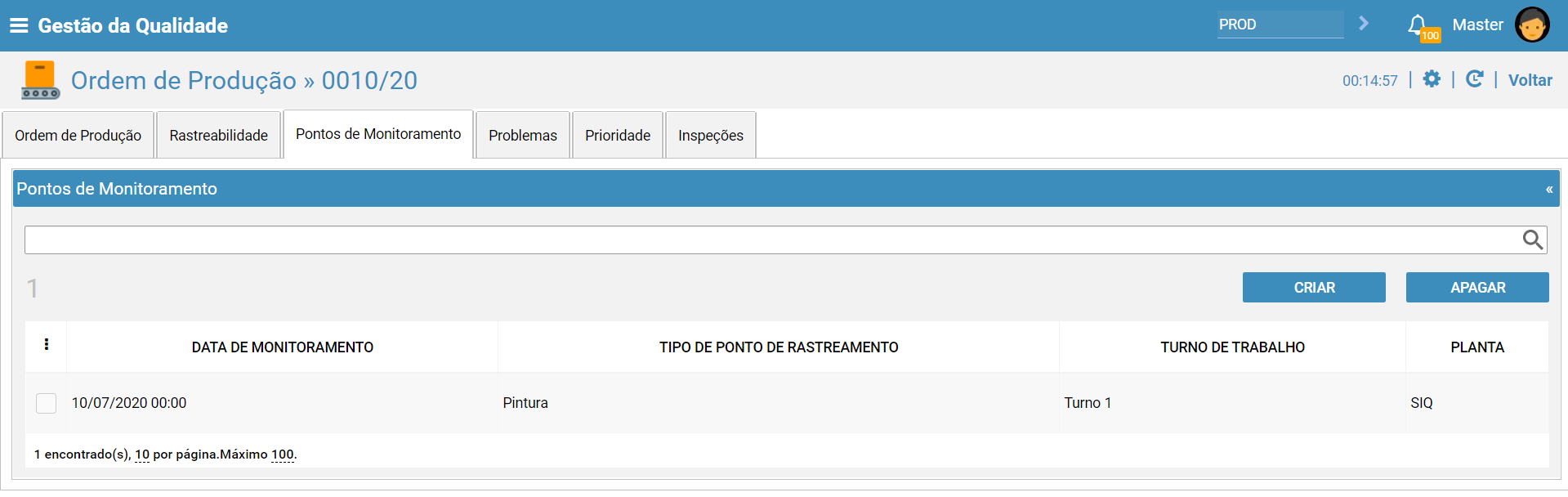Click the CRIAR button

(x=1314, y=288)
